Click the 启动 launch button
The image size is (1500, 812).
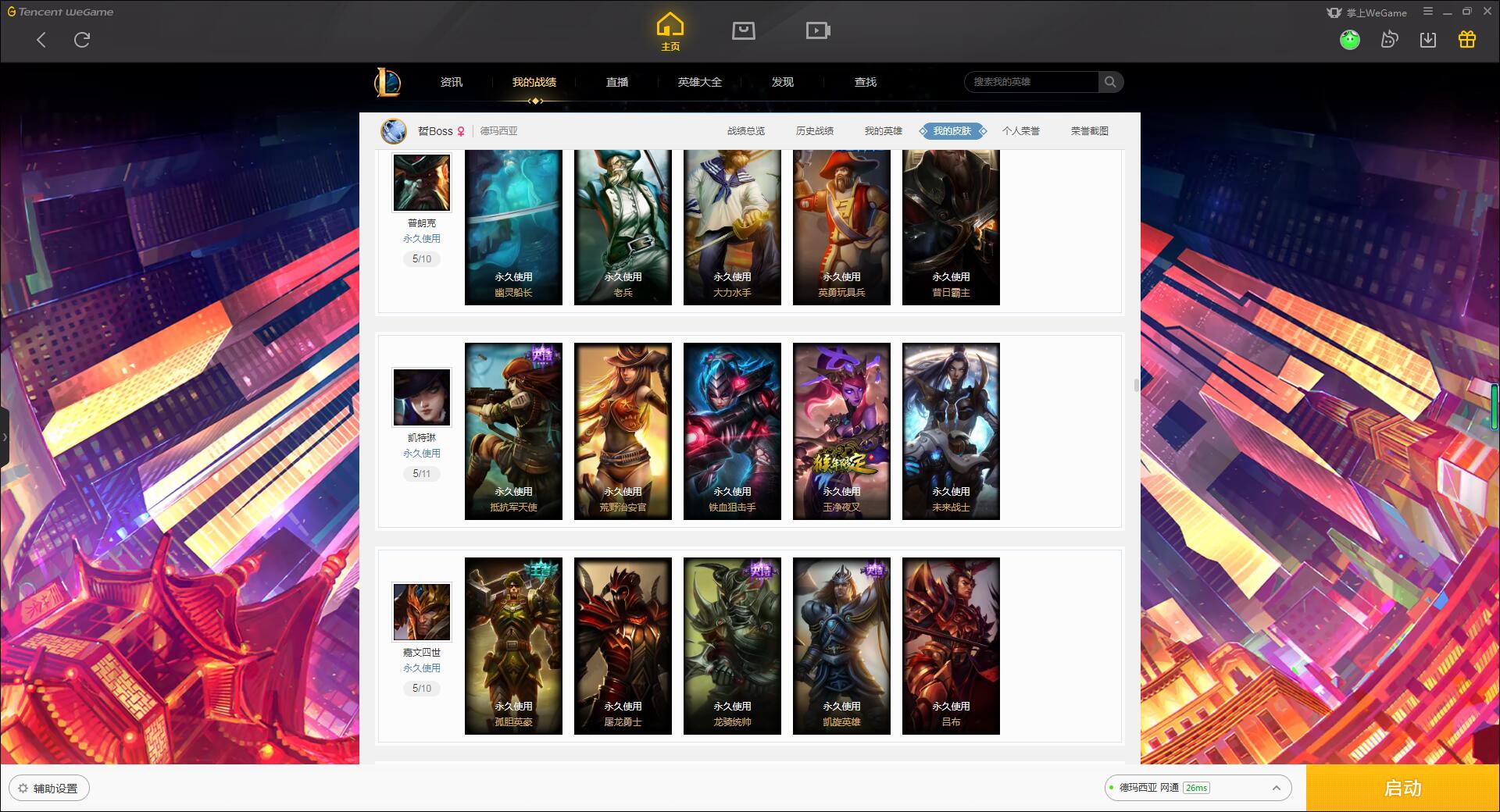1403,789
